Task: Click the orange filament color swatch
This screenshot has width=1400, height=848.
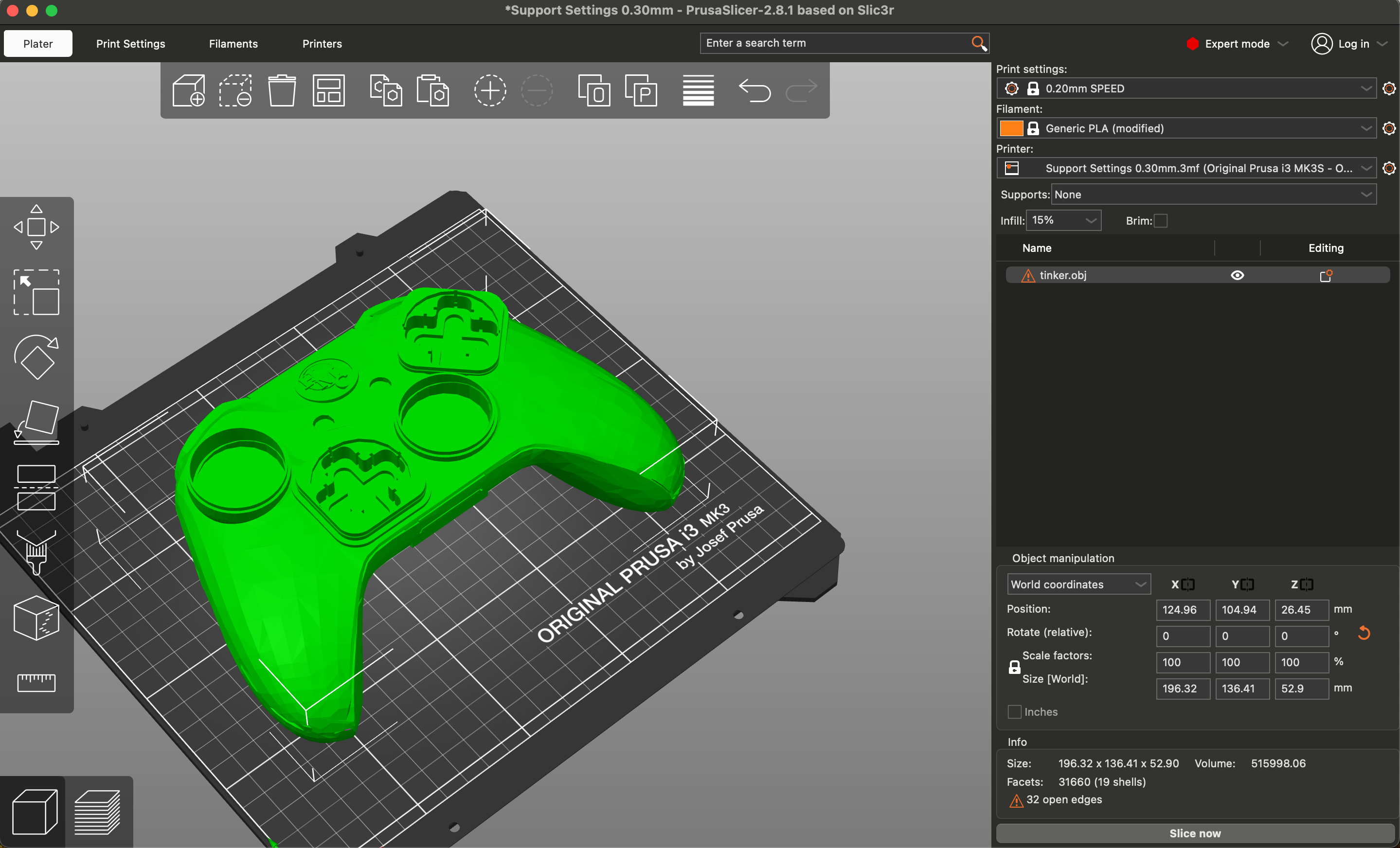Action: (x=1011, y=128)
